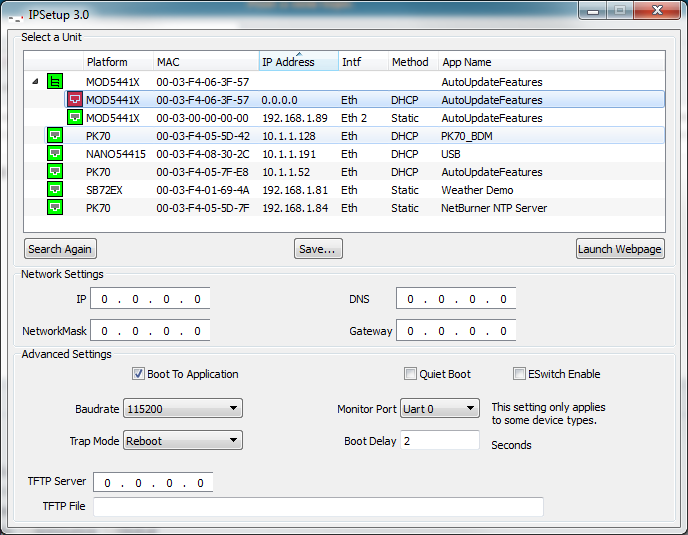Sort by the Platform column header
Screen dimensions: 688x535
pos(118,61)
